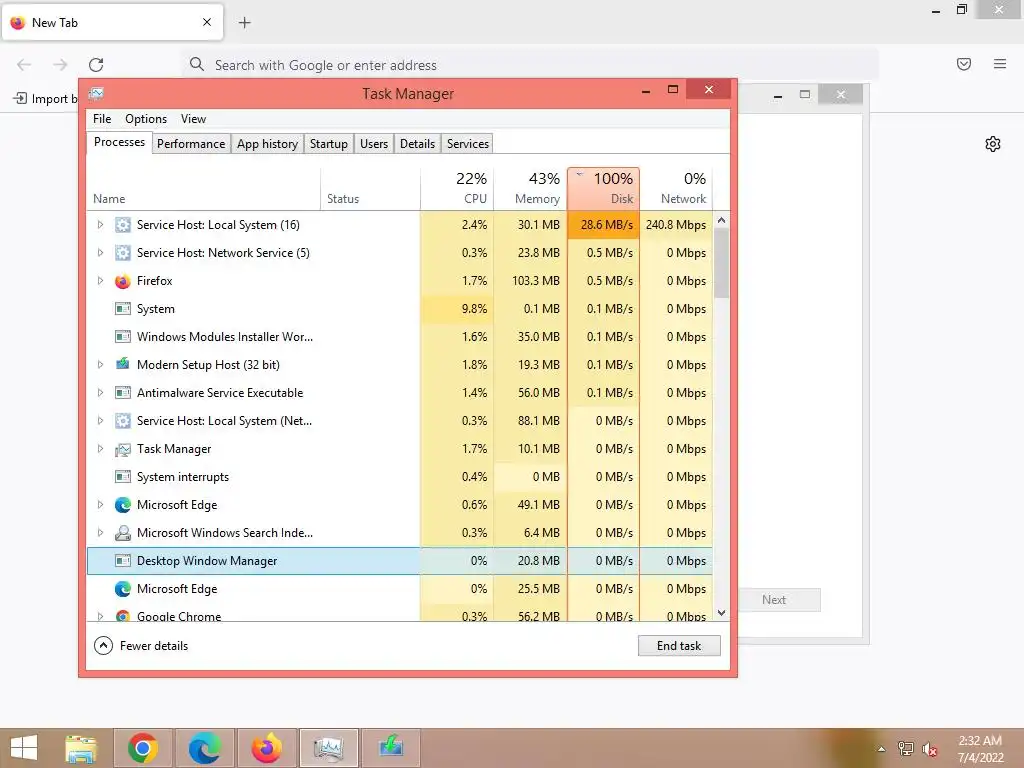
Task: Click the Task Manager taskbar icon
Action: click(x=328, y=748)
